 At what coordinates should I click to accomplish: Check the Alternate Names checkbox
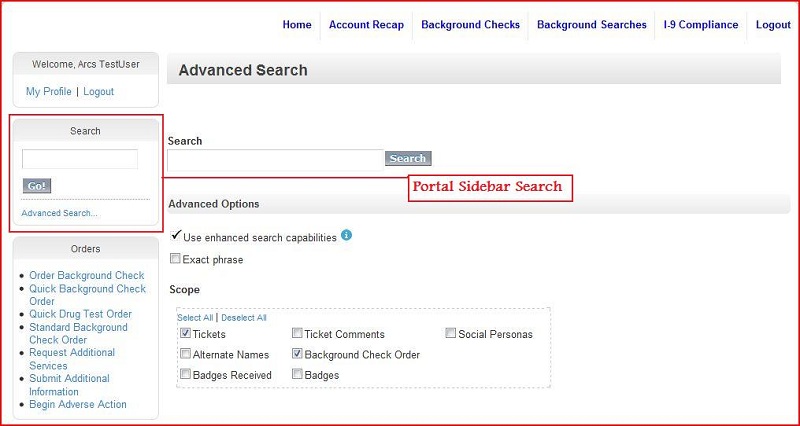pyautogui.click(x=185, y=354)
